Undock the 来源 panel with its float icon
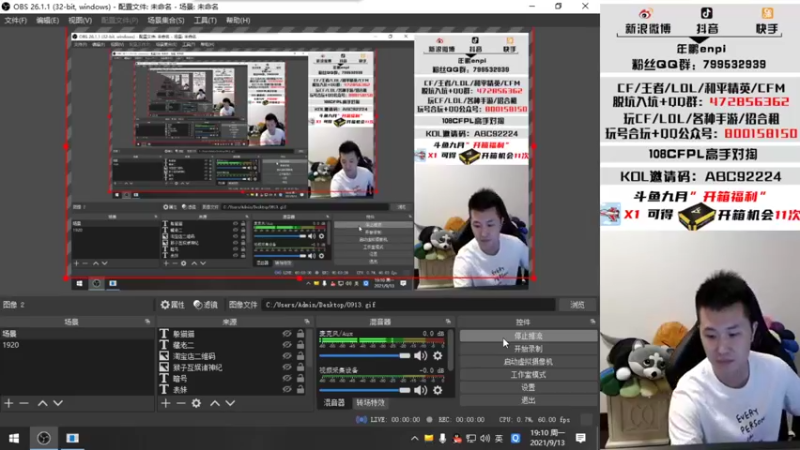The height and width of the screenshot is (450, 800). [x=307, y=322]
